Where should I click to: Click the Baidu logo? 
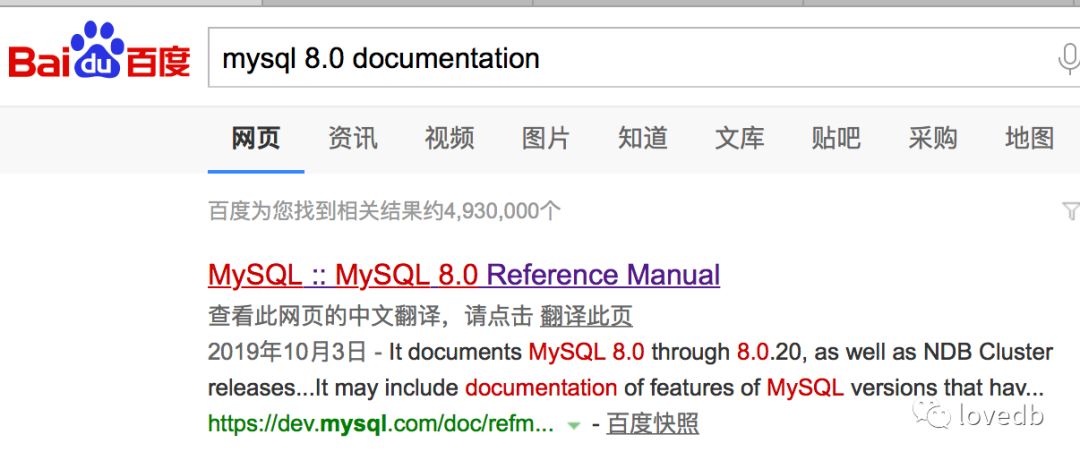click(99, 50)
